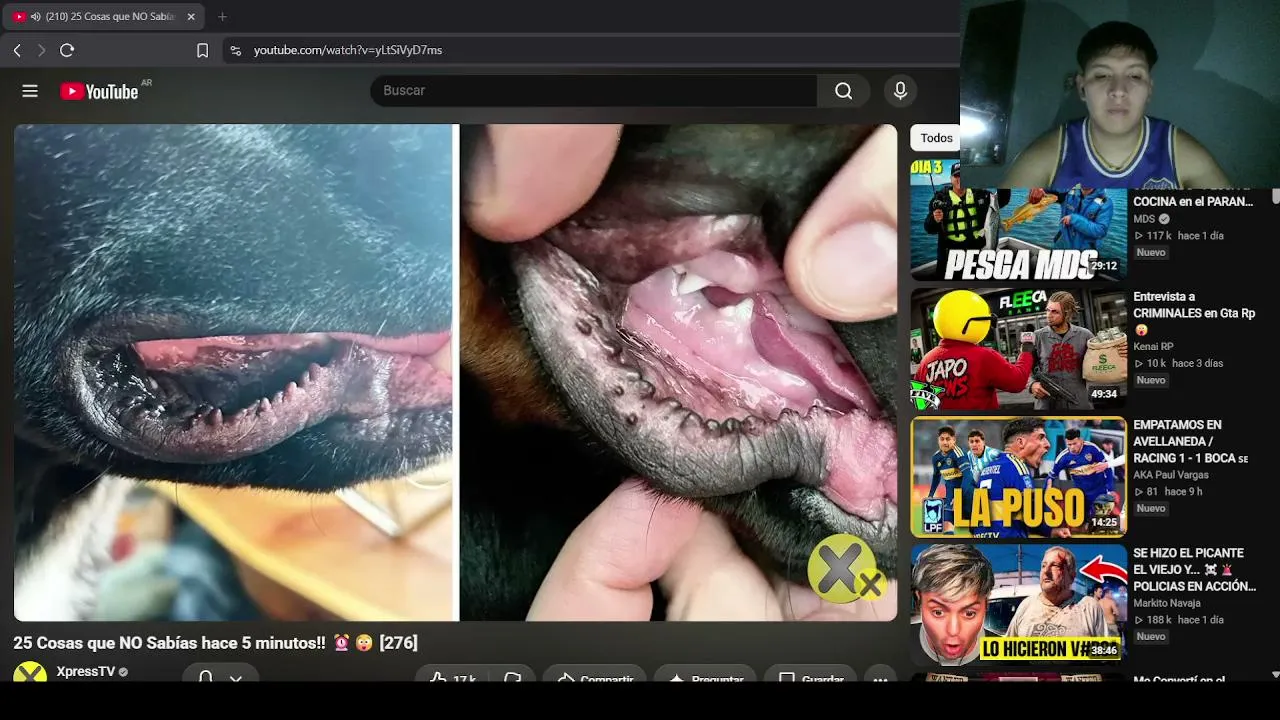Open the LO HICIERON video thumbnail

pyautogui.click(x=1018, y=605)
